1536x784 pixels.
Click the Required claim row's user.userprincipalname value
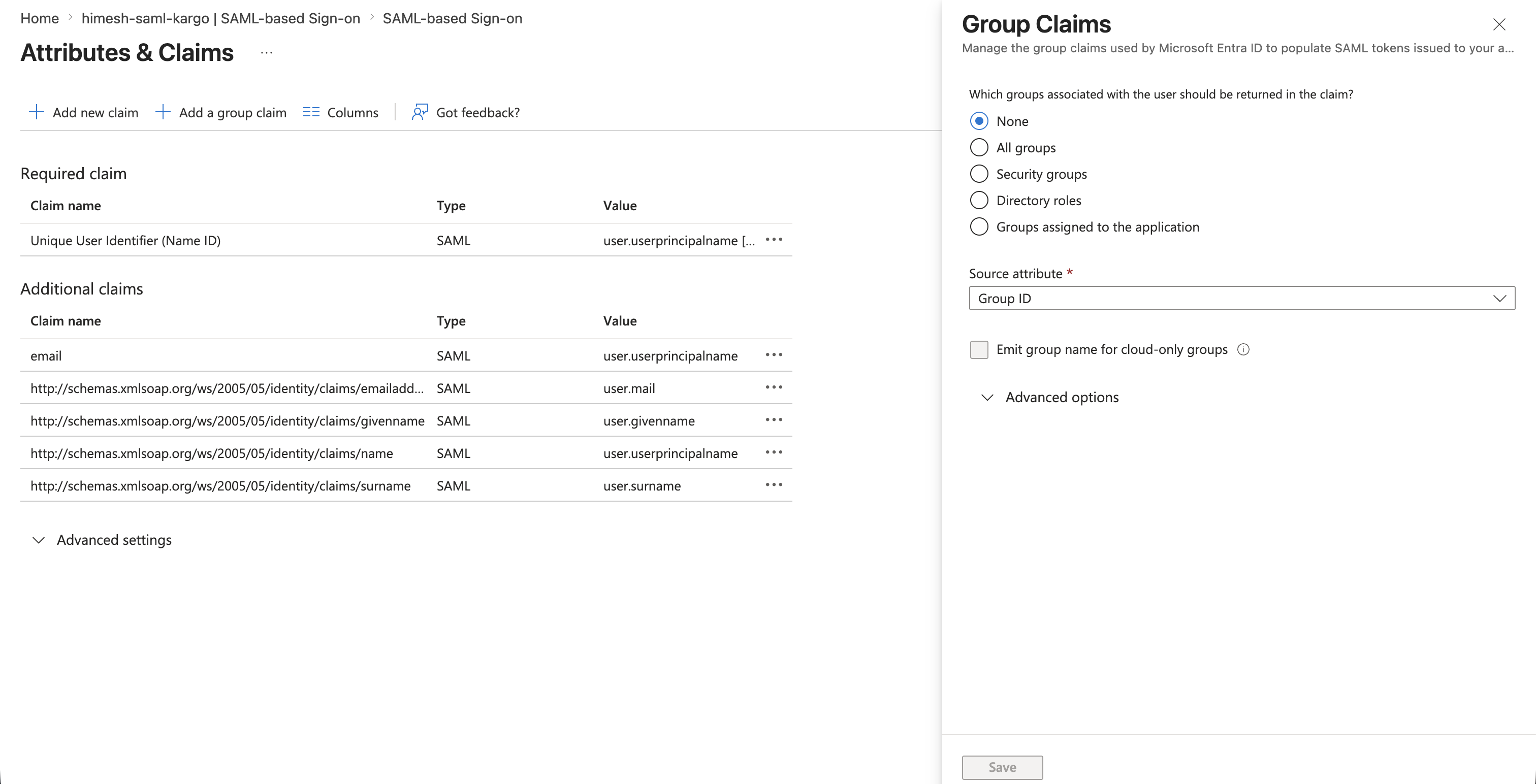(679, 241)
